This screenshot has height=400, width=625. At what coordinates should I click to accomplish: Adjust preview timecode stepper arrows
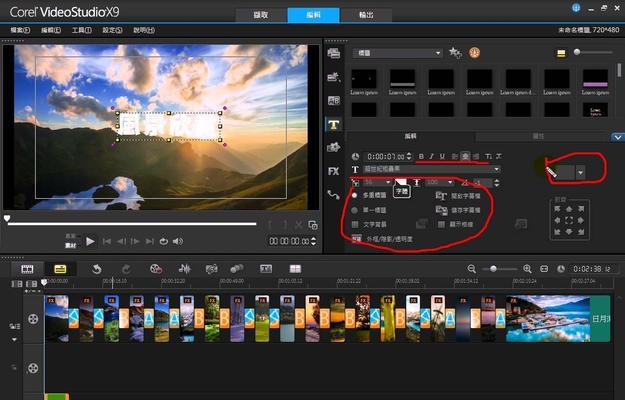click(314, 241)
